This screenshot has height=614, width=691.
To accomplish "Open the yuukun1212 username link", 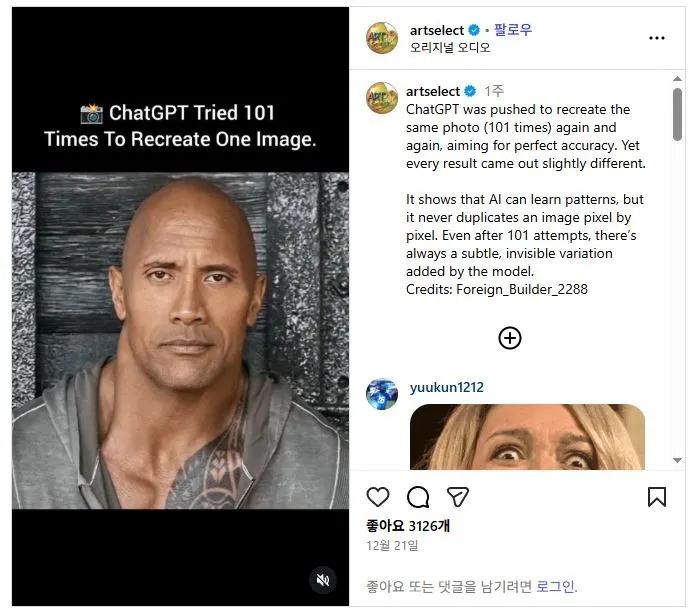I will 446,387.
